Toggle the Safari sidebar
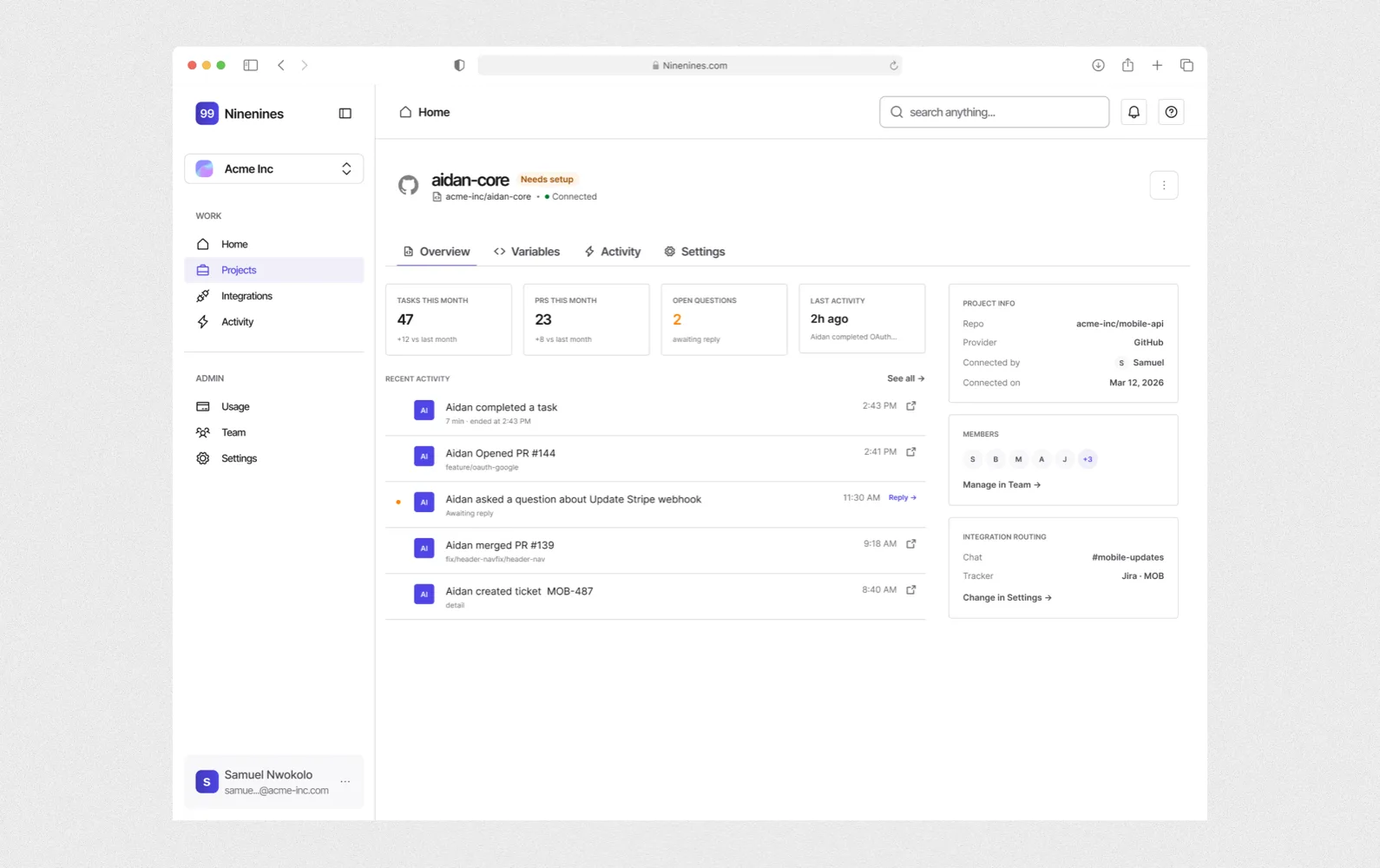The image size is (1380, 868). [251, 65]
